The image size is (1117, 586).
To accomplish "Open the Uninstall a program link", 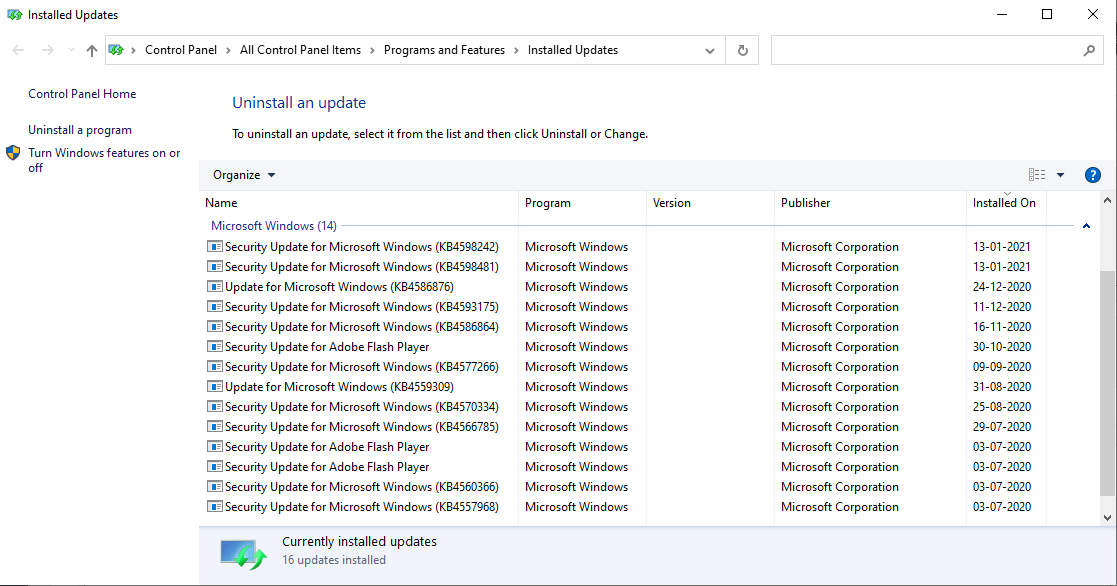I will [x=80, y=130].
